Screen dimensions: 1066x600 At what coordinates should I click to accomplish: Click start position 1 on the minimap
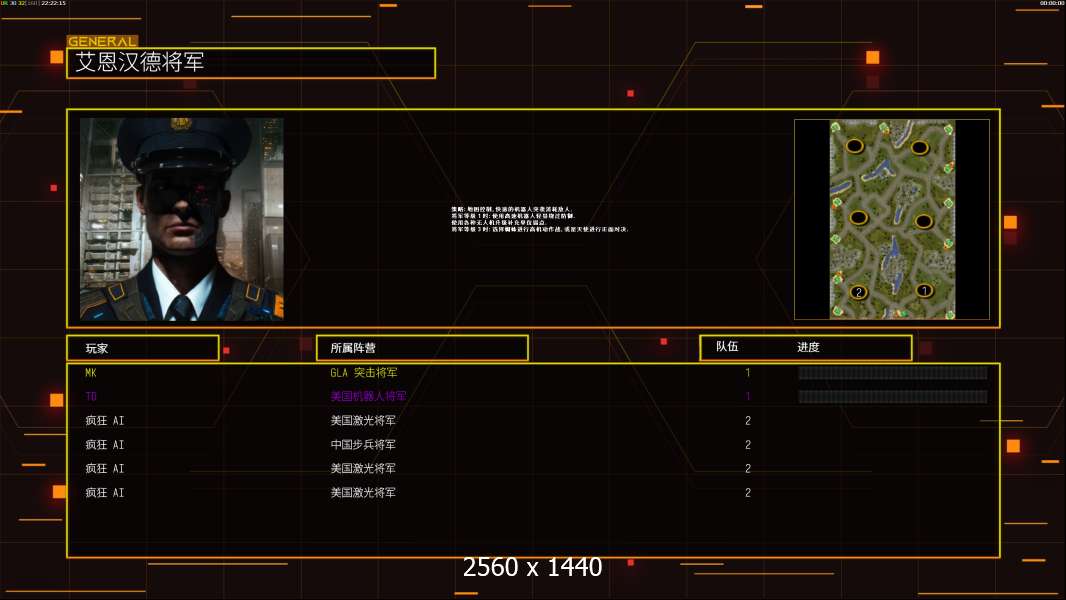(x=924, y=291)
